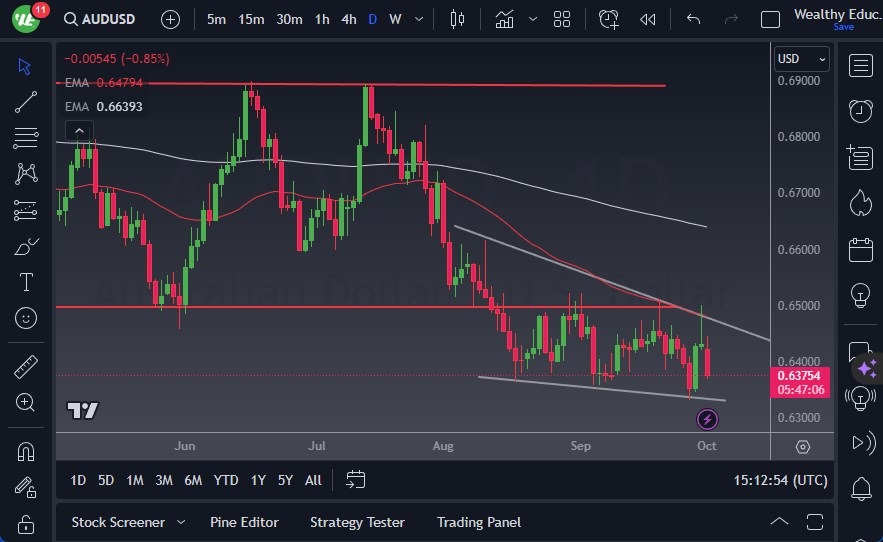This screenshot has width=883, height=542.
Task: Click the replay rewind button
Action: click(x=648, y=19)
